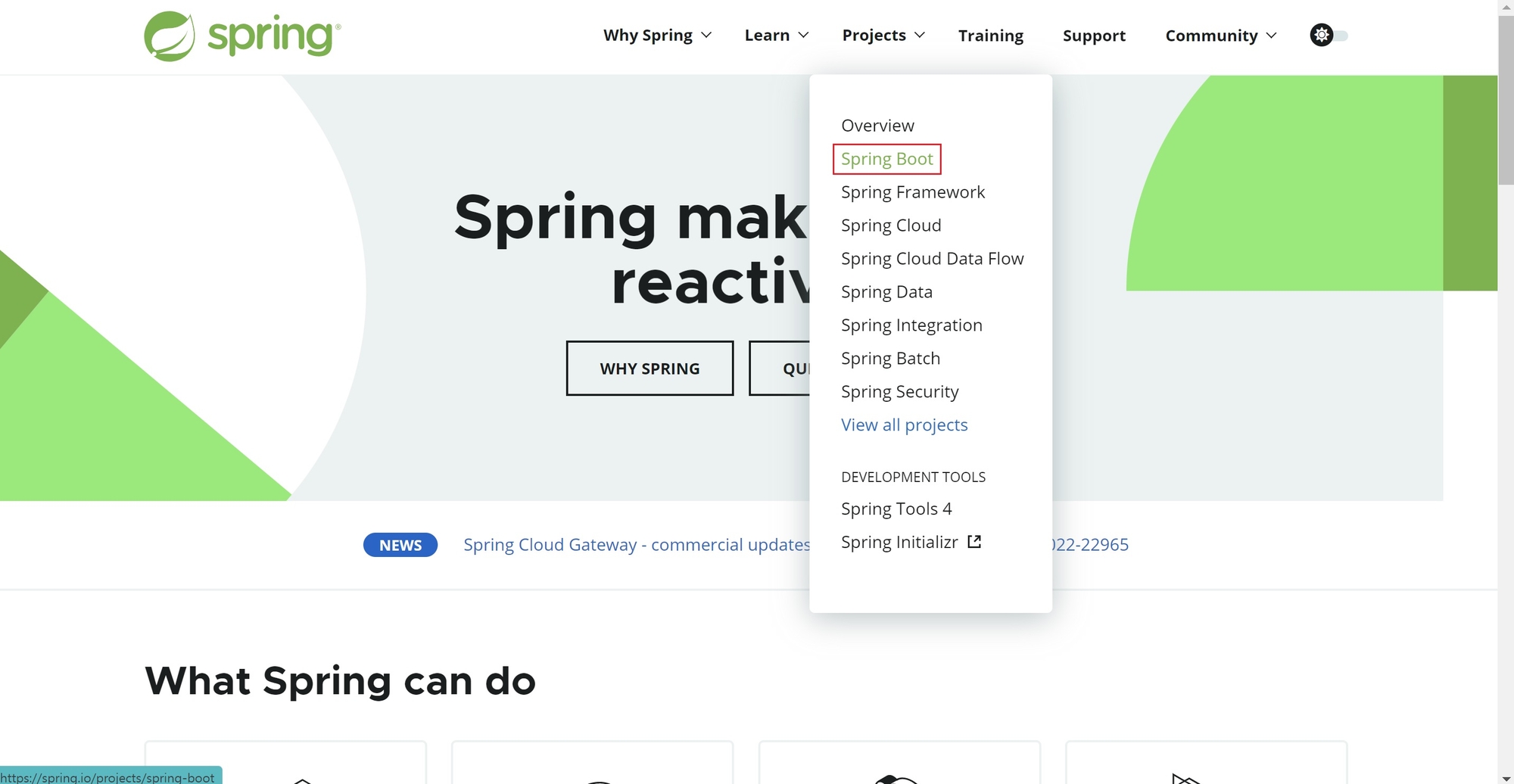The image size is (1514, 784).
Task: Open Spring Initializr link
Action: point(899,543)
